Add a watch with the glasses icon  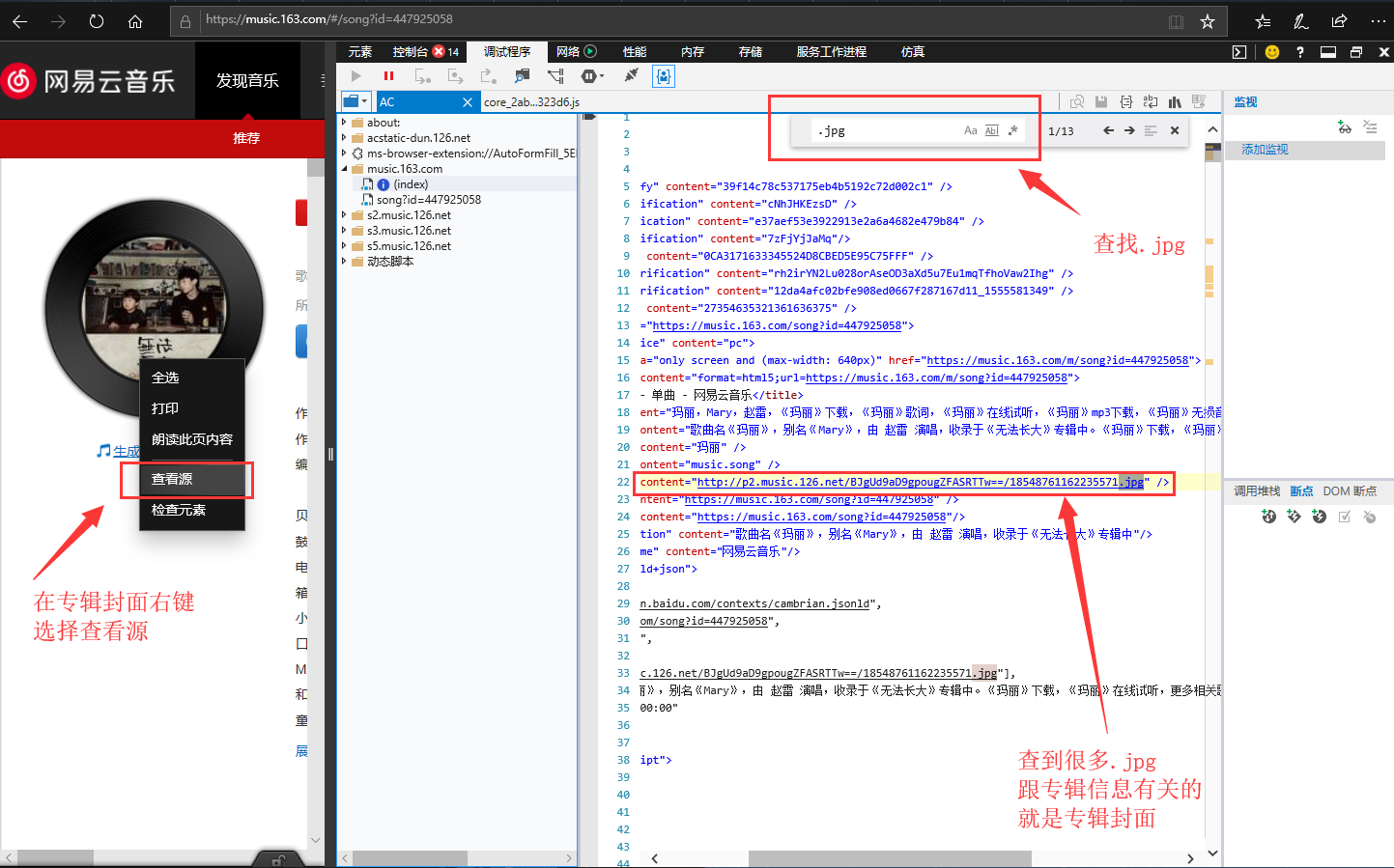(1345, 126)
